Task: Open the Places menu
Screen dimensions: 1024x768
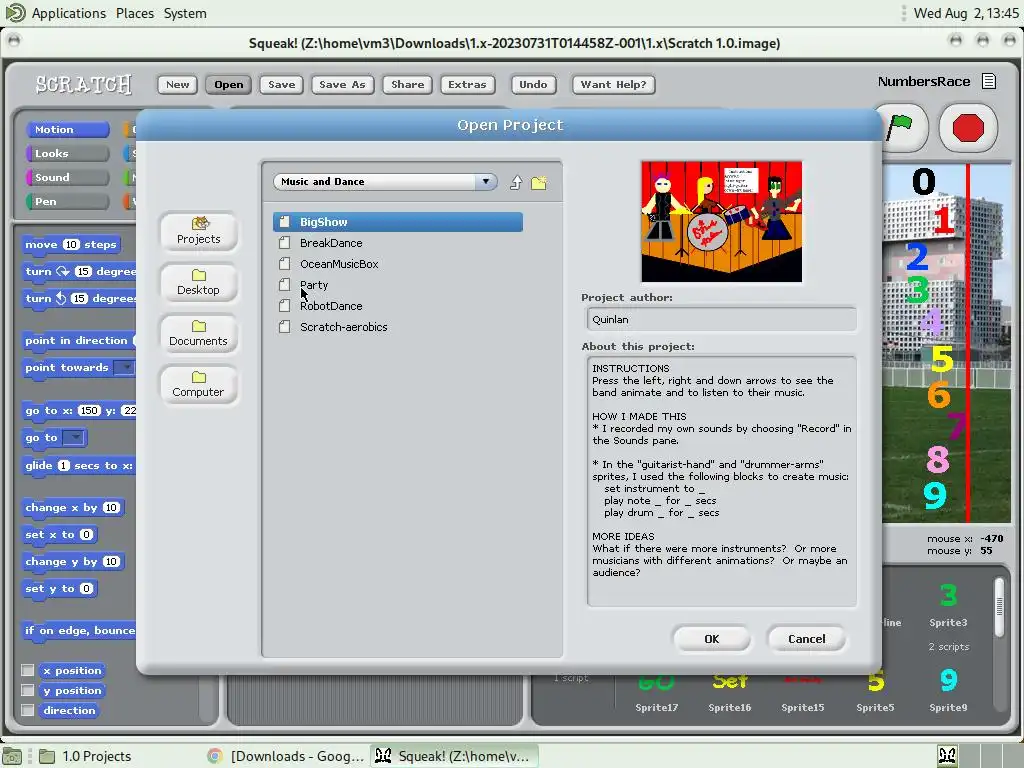Action: (135, 13)
